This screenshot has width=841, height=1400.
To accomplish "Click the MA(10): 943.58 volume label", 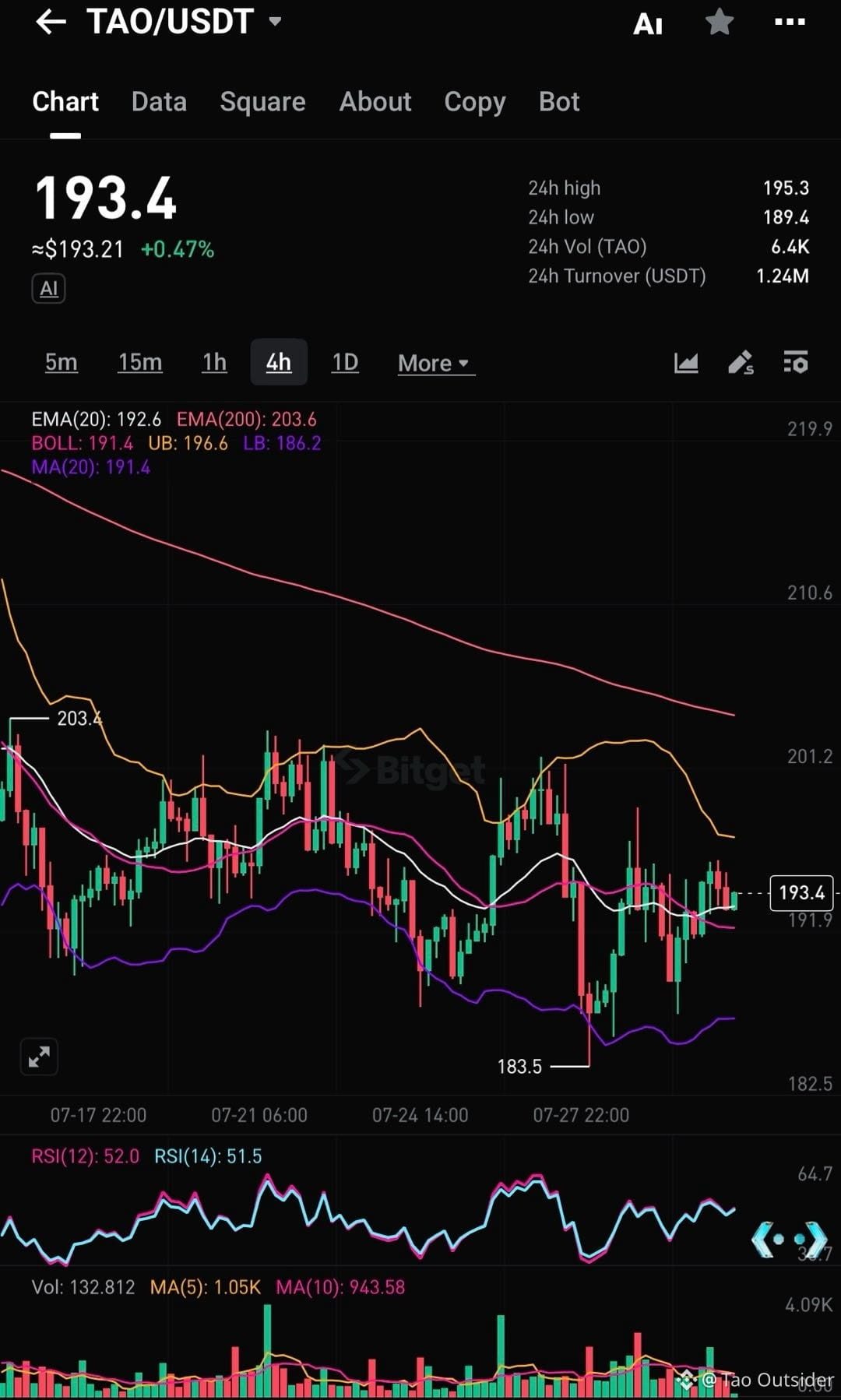I will [340, 1287].
